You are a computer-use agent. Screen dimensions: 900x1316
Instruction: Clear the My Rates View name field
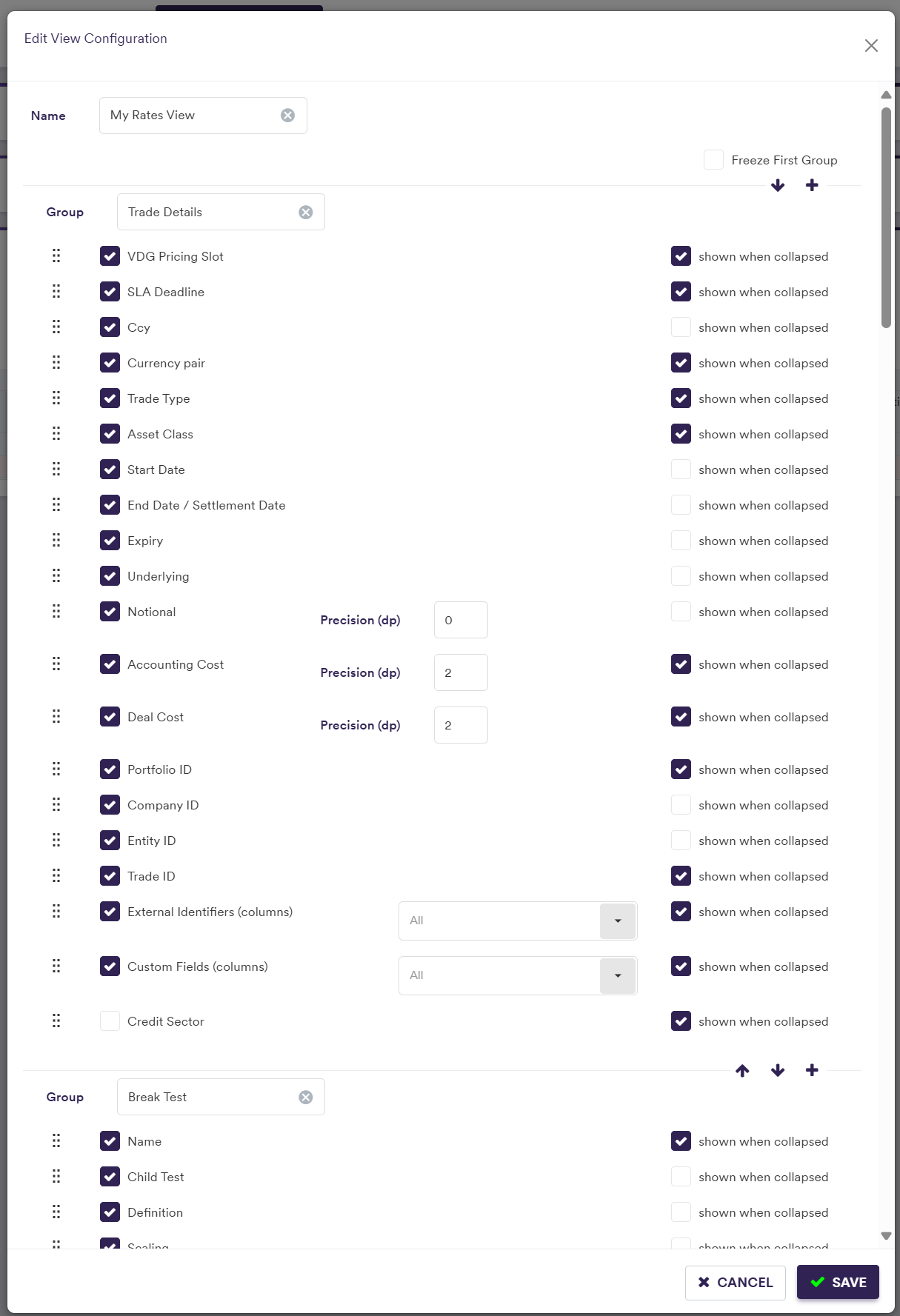[287, 116]
